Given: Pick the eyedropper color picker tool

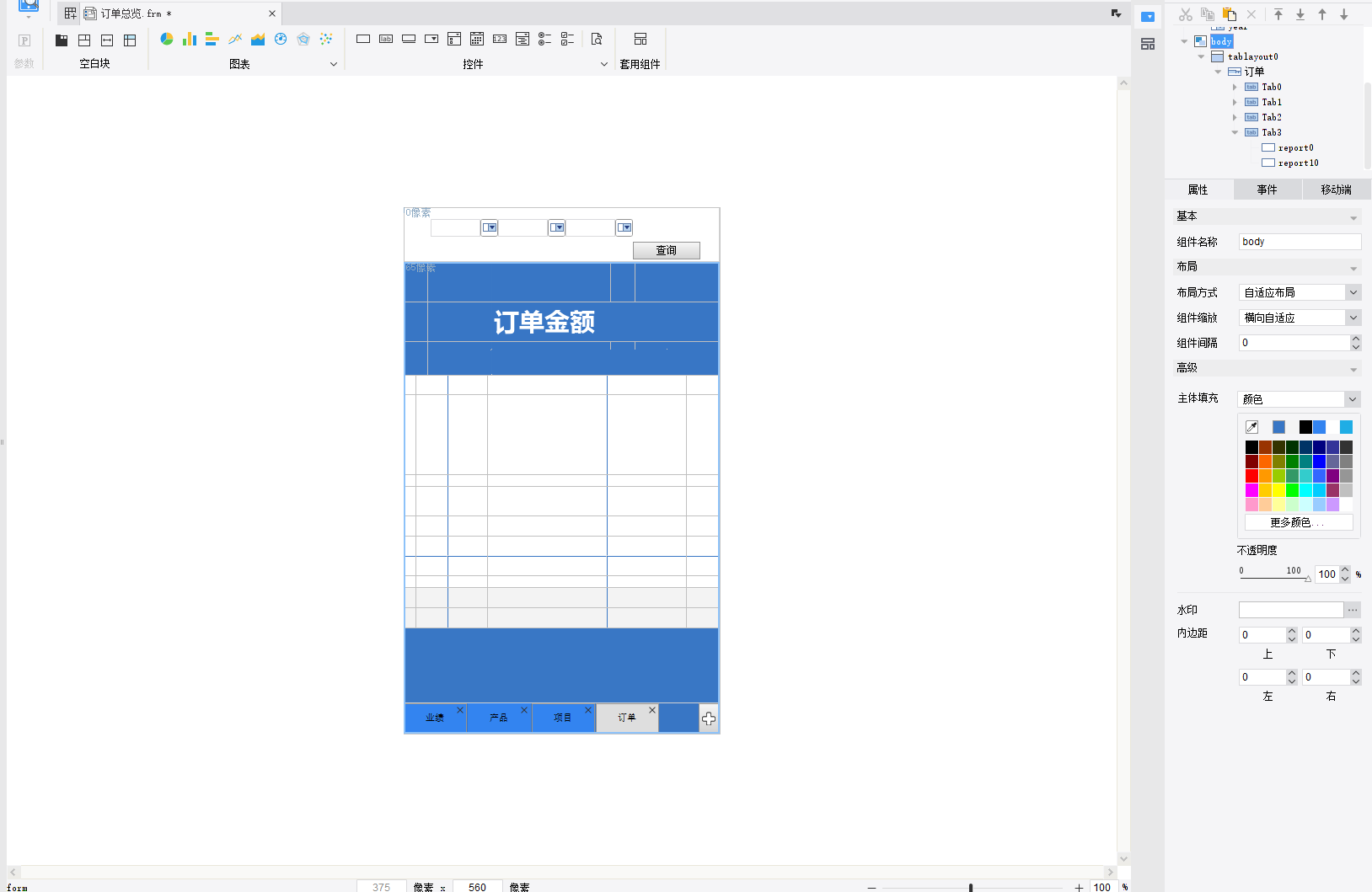Looking at the screenshot, I should click(x=1252, y=427).
